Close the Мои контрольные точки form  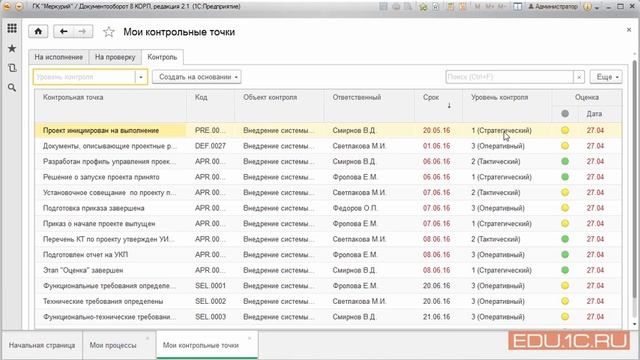[629, 30]
